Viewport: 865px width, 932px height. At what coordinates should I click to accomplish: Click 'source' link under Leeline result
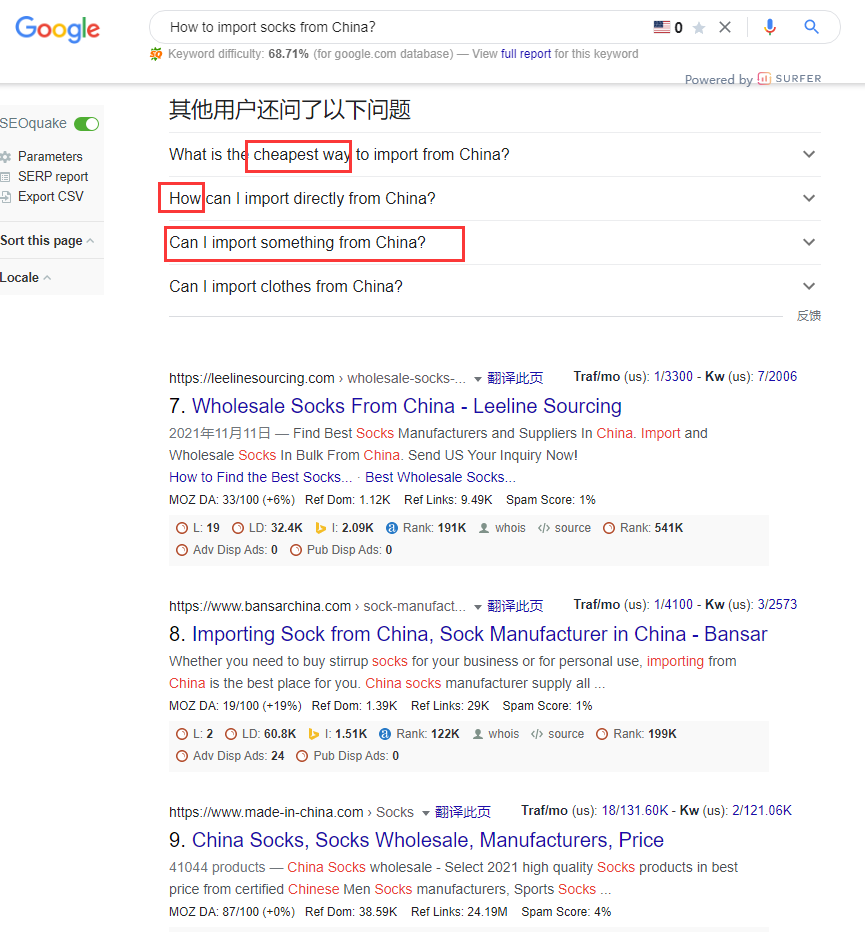[572, 528]
